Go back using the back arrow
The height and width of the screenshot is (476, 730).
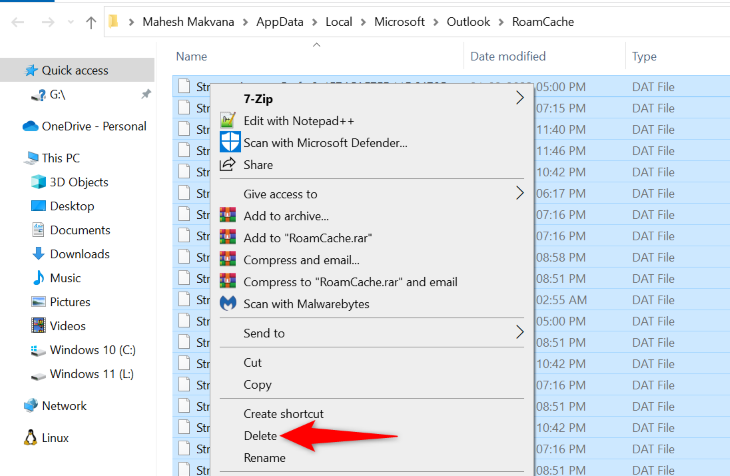[x=18, y=22]
